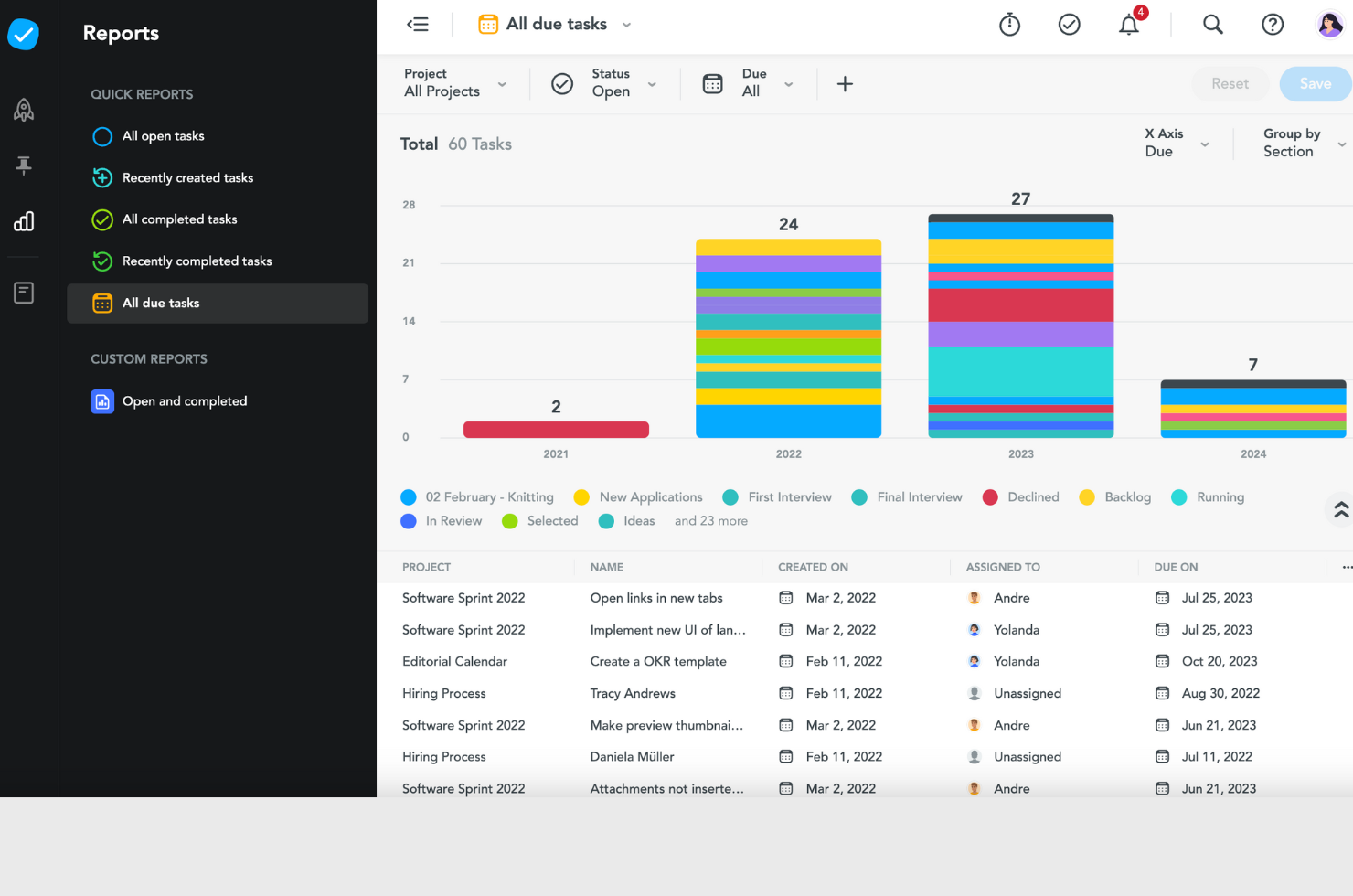Toggle Running legend series
1353x896 pixels.
point(1208,497)
